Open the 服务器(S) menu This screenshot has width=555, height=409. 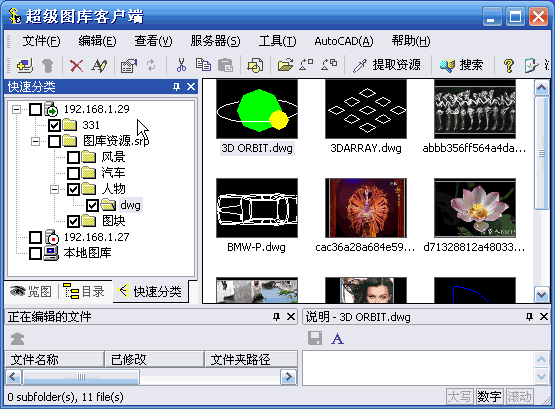215,41
